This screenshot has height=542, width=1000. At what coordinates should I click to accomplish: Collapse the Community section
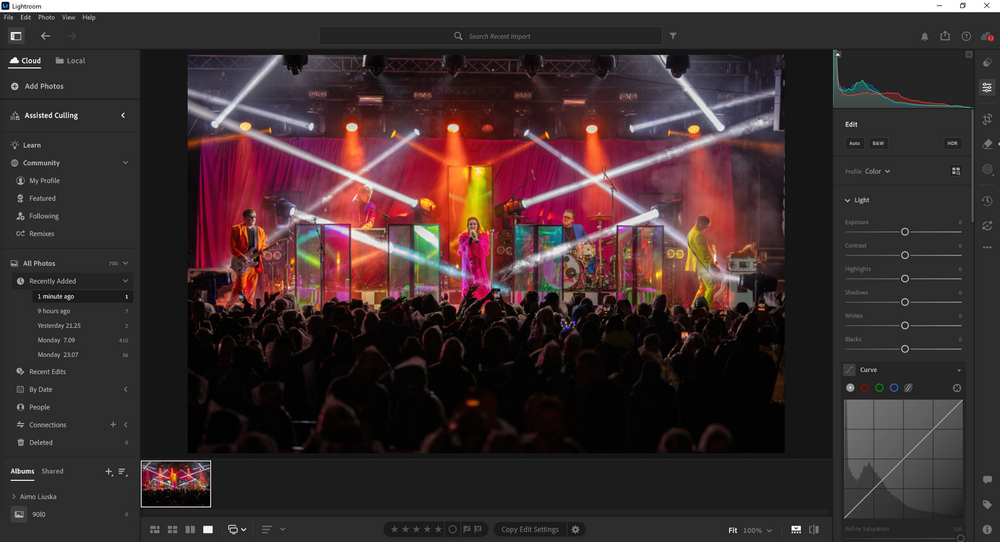126,163
